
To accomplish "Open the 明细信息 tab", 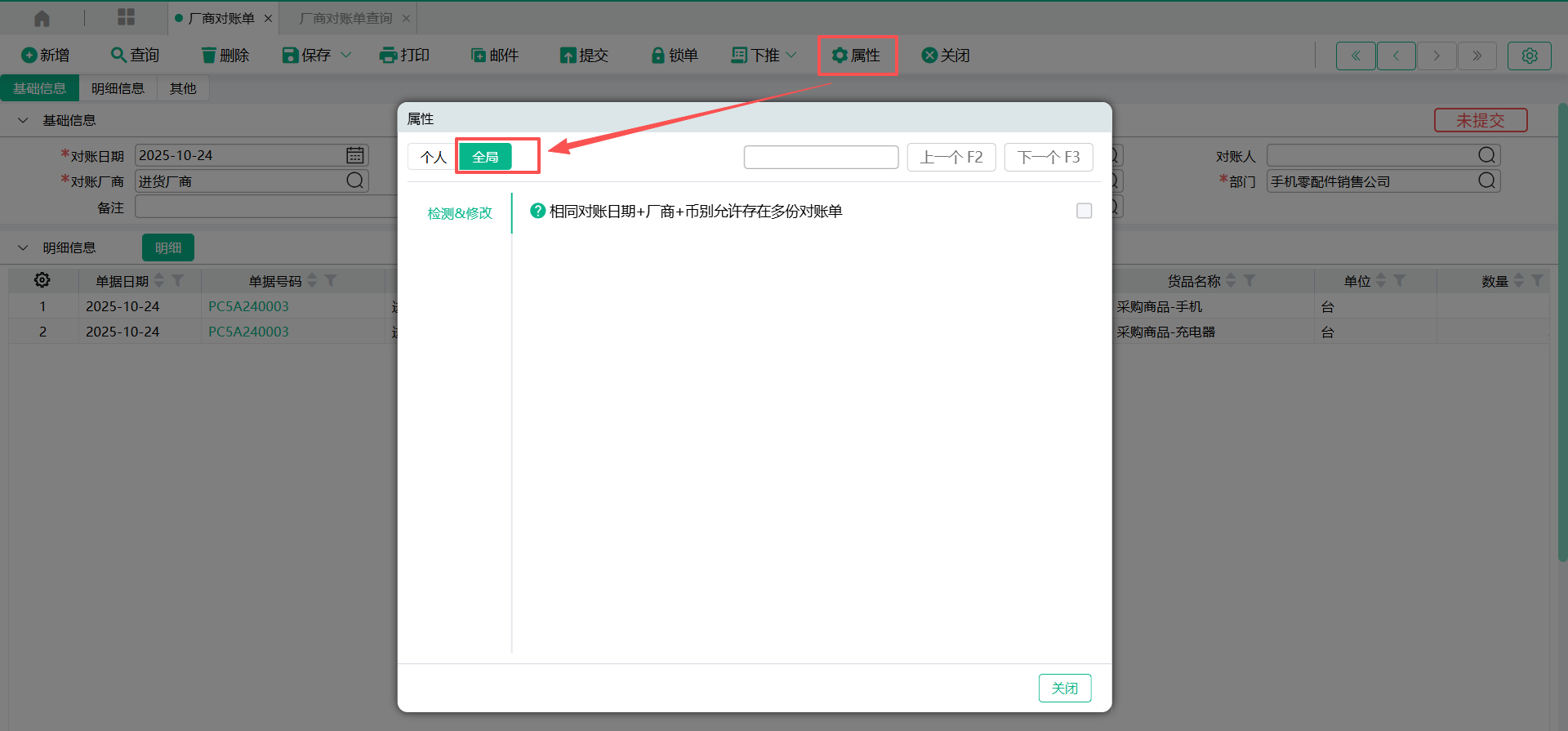I will point(118,88).
